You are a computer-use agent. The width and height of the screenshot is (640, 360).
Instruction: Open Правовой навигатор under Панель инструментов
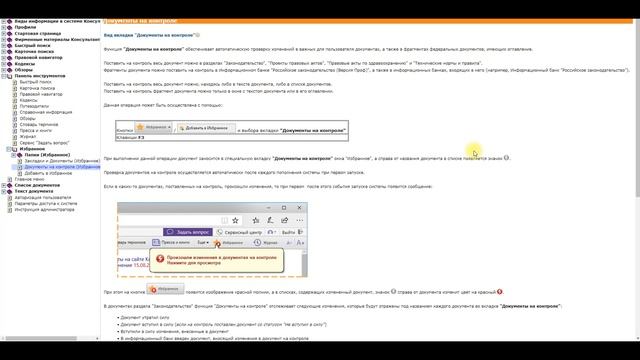pos(41,94)
